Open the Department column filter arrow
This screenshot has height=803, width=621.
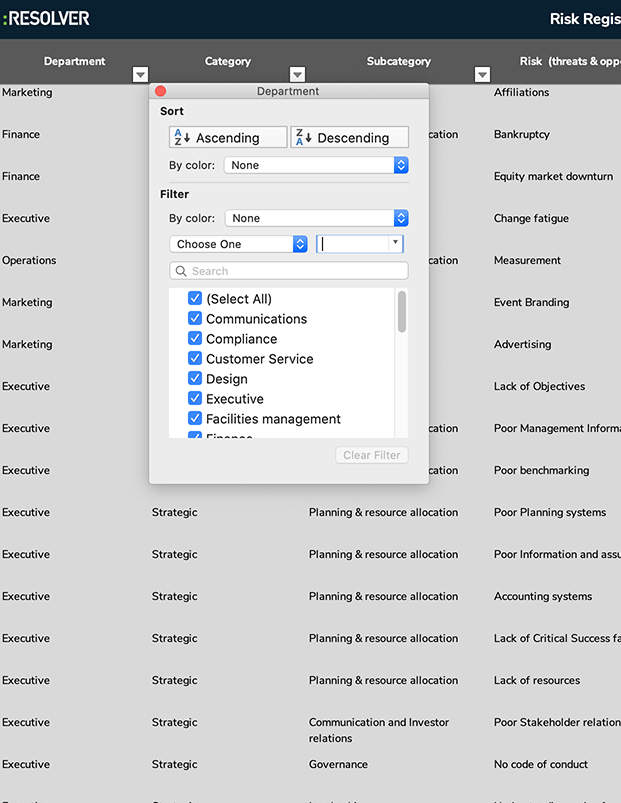pyautogui.click(x=140, y=75)
